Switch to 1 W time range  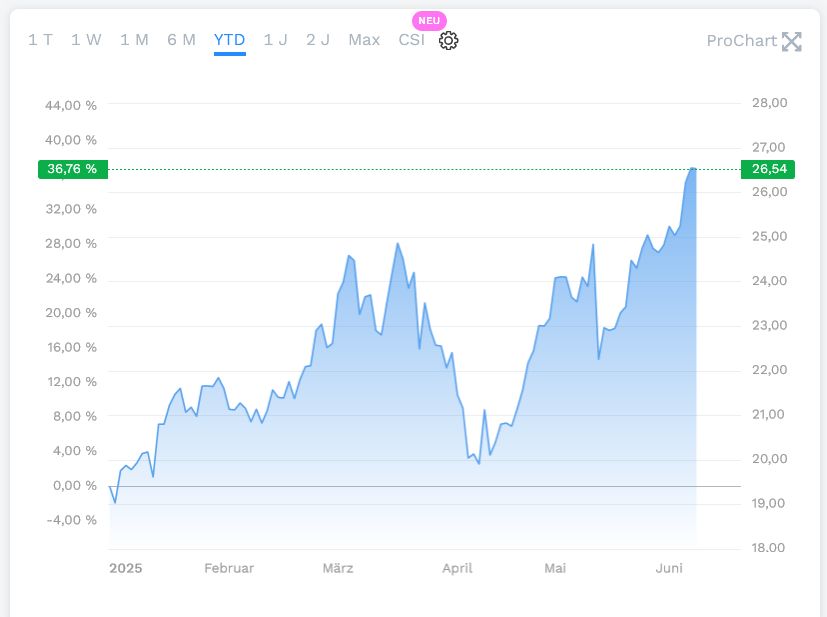point(86,40)
